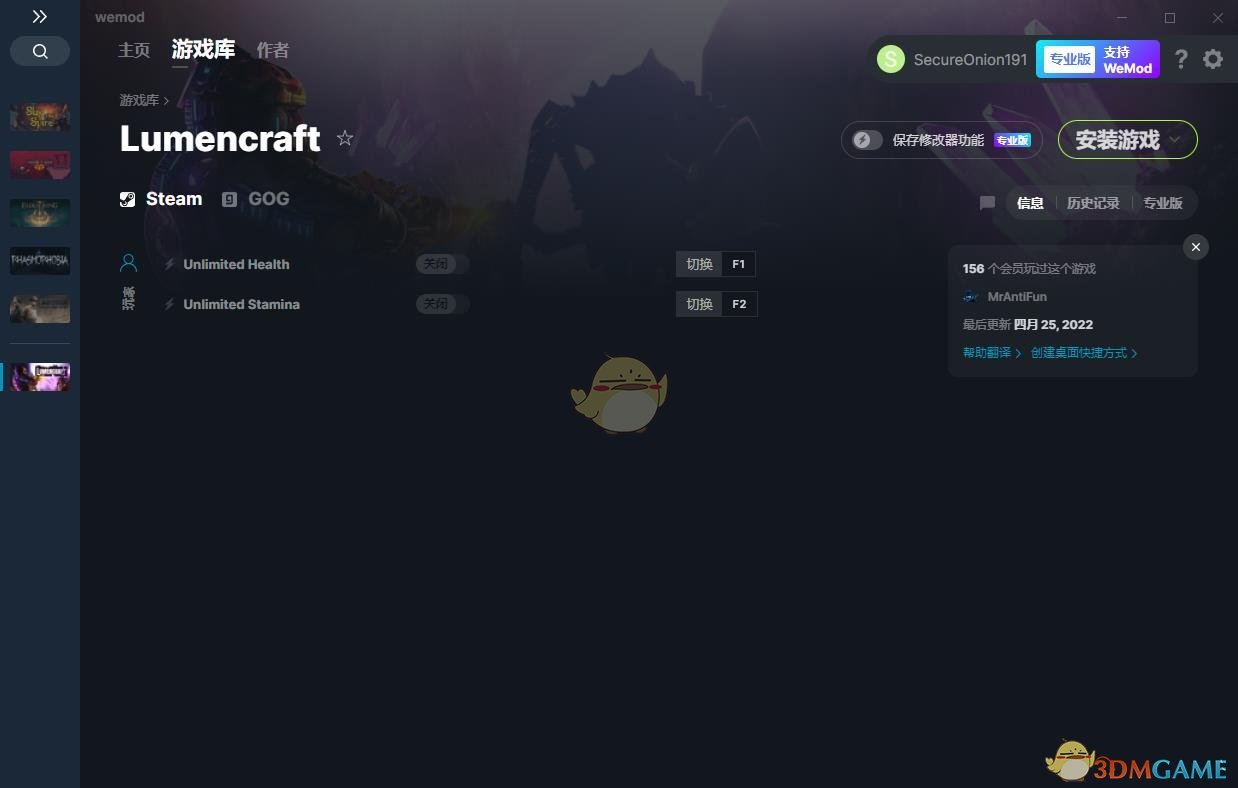Open the comments chat bubble icon
Screen dimensions: 1238x788
987,203
